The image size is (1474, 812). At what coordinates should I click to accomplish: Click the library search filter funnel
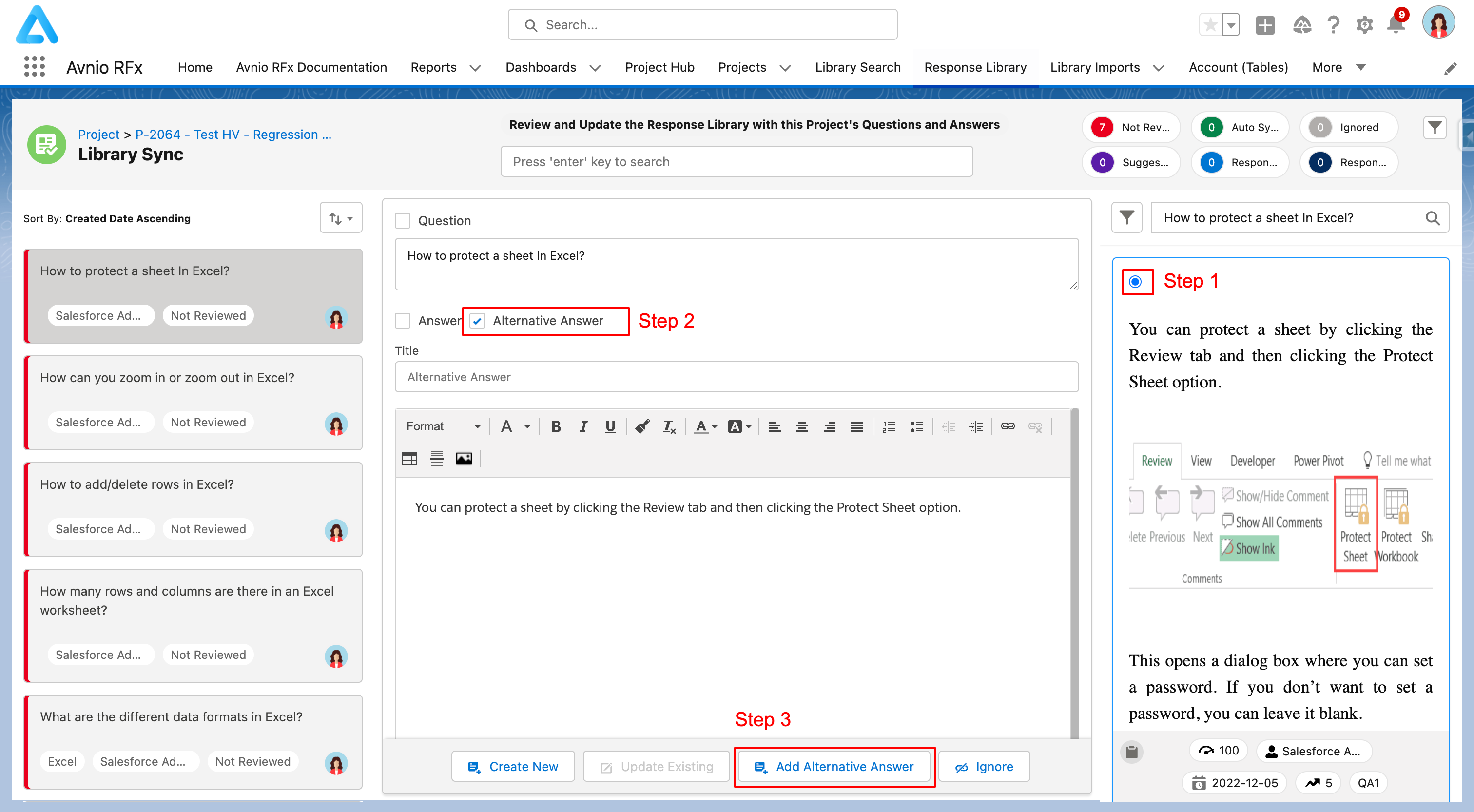click(x=1126, y=217)
